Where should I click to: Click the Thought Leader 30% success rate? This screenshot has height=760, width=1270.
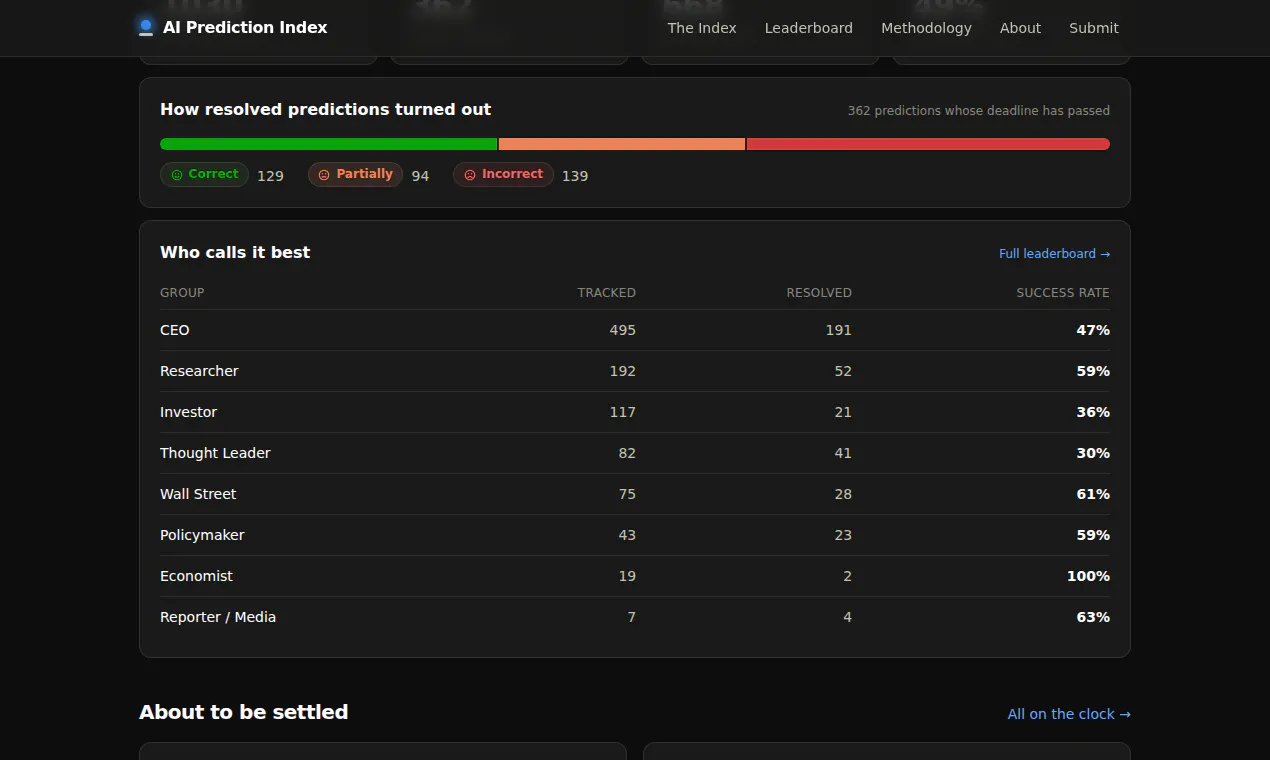(1093, 453)
